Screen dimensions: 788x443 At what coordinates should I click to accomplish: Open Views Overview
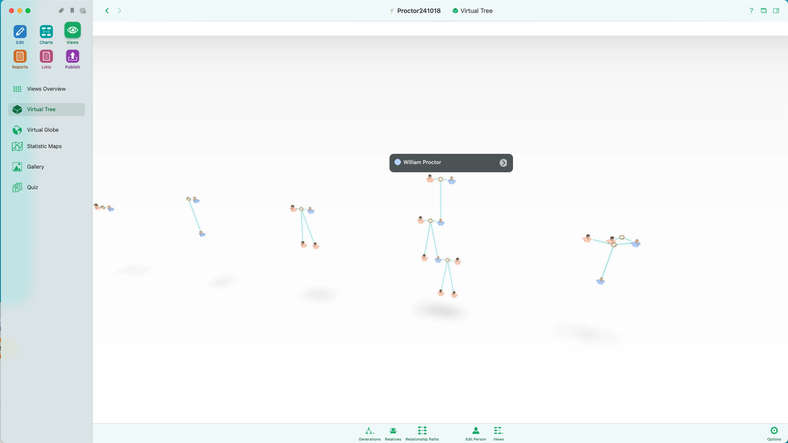pyautogui.click(x=46, y=89)
